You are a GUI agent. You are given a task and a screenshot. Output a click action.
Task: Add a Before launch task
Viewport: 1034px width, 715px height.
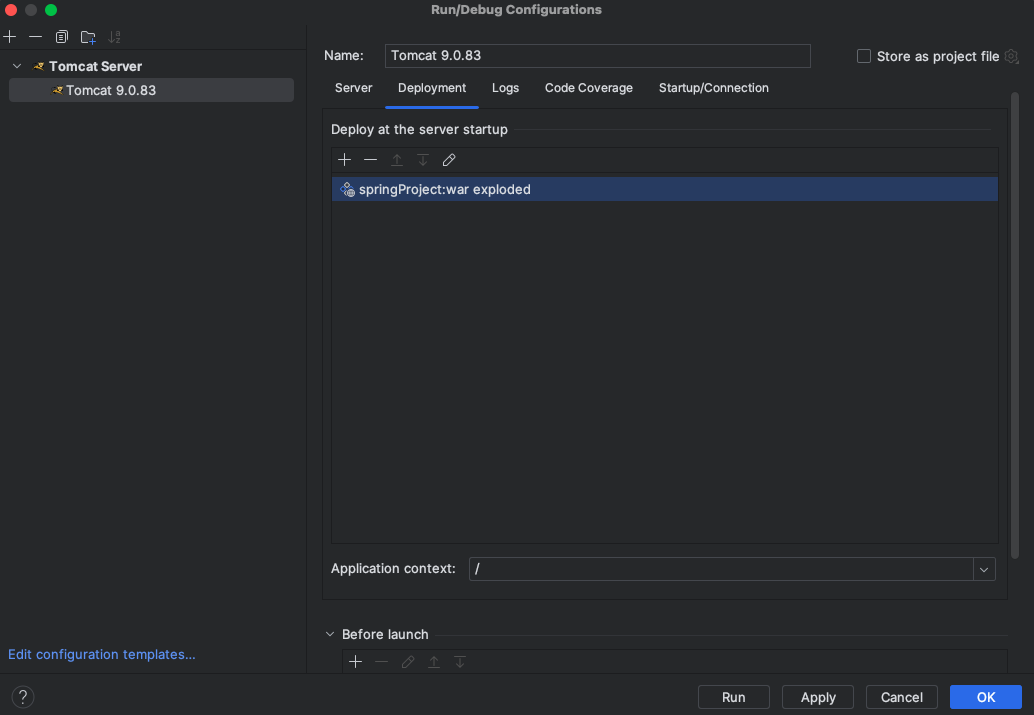[x=355, y=662]
